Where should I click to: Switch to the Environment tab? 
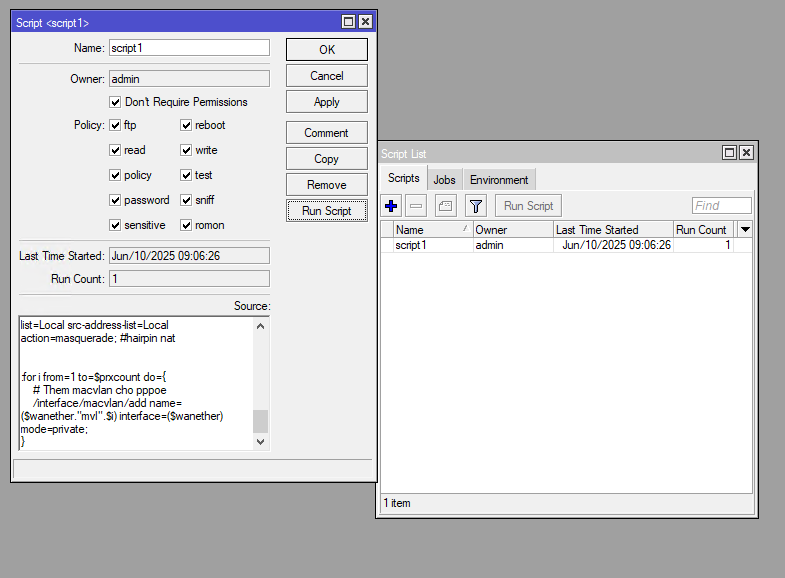click(499, 180)
